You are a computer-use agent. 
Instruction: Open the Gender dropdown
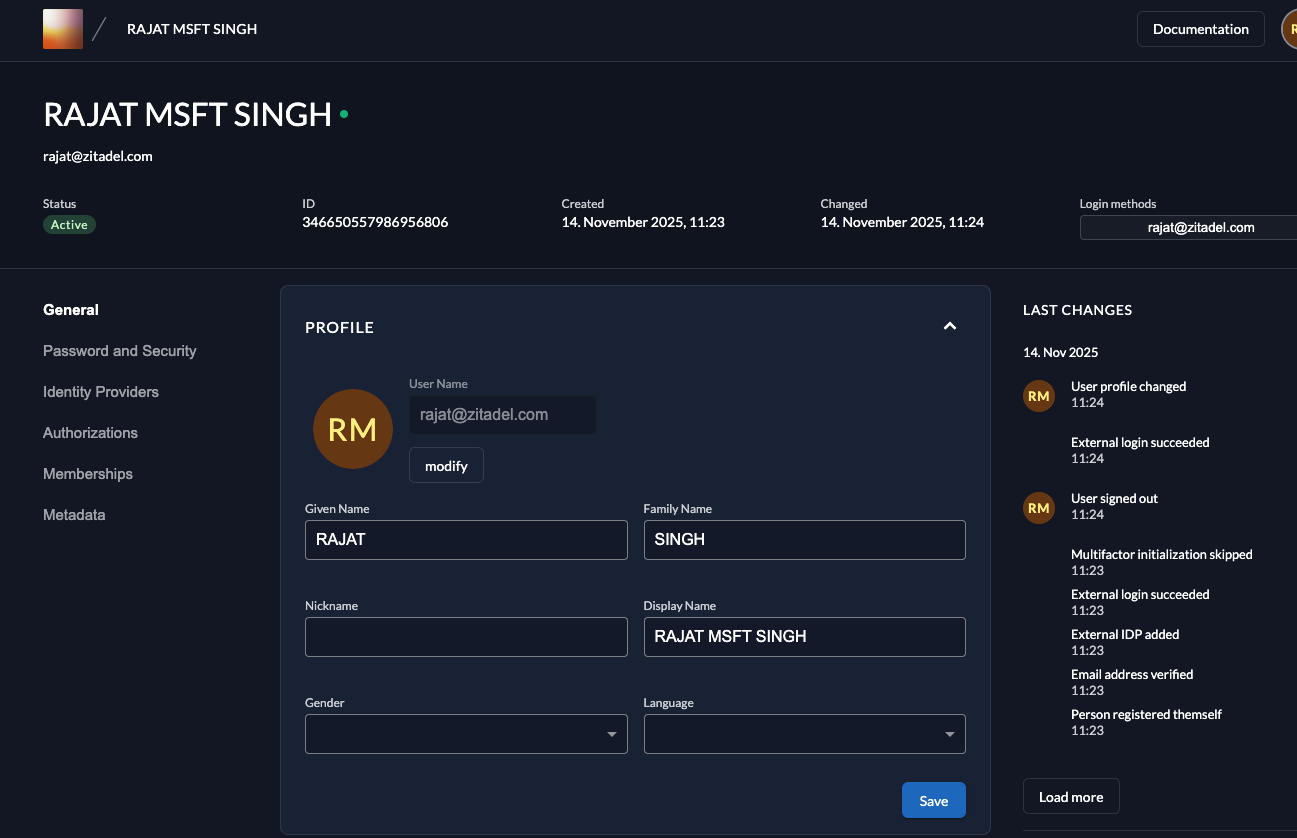click(466, 734)
